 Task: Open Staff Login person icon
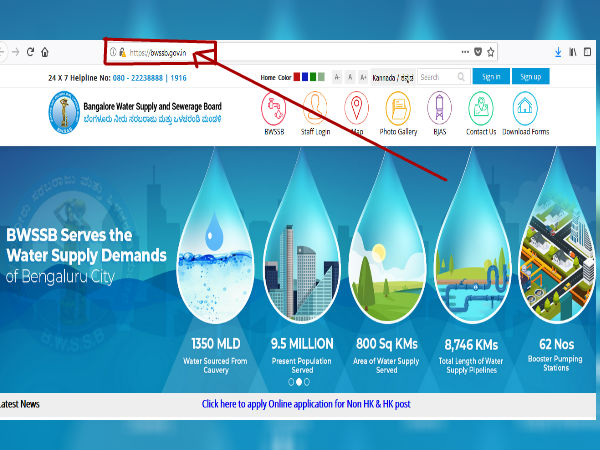[315, 108]
